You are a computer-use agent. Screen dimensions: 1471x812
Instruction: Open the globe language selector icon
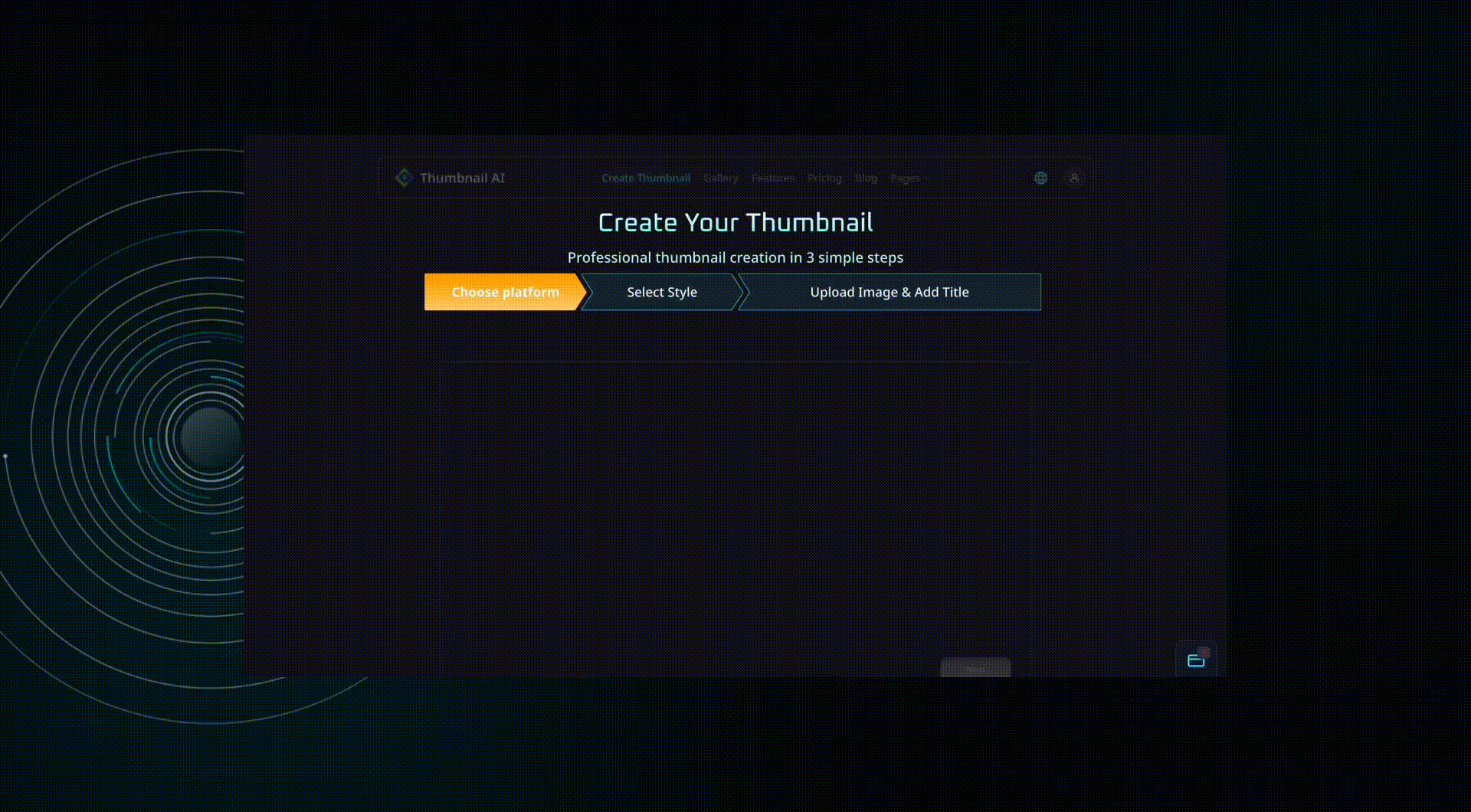point(1040,178)
